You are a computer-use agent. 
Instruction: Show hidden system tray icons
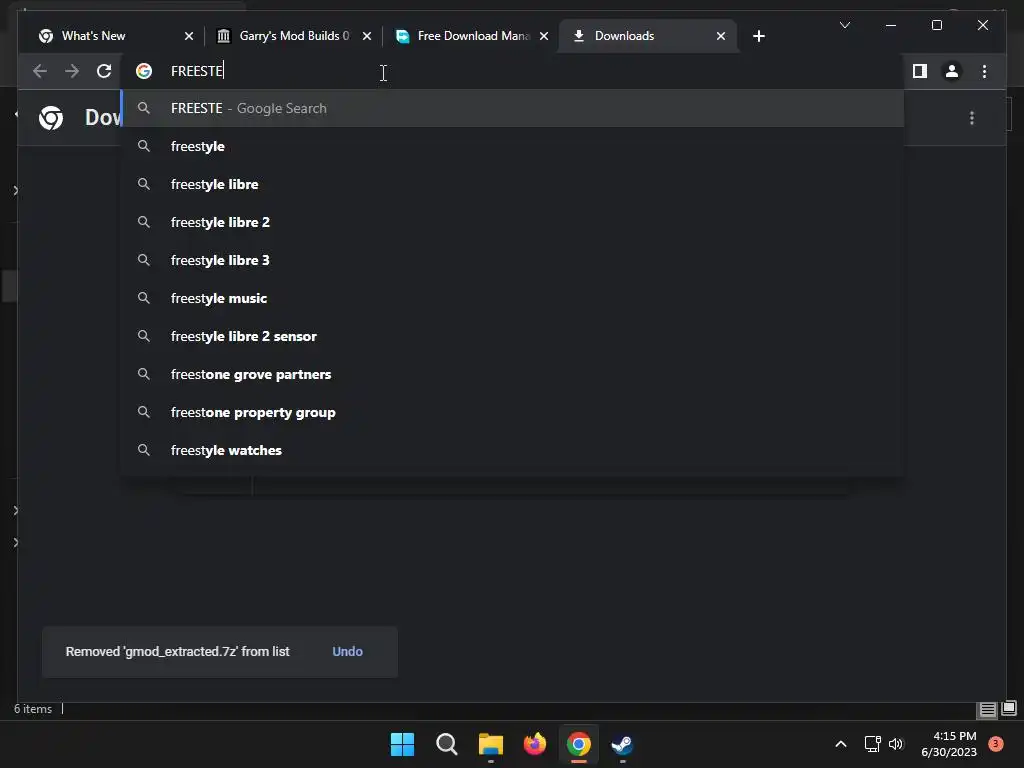point(841,744)
